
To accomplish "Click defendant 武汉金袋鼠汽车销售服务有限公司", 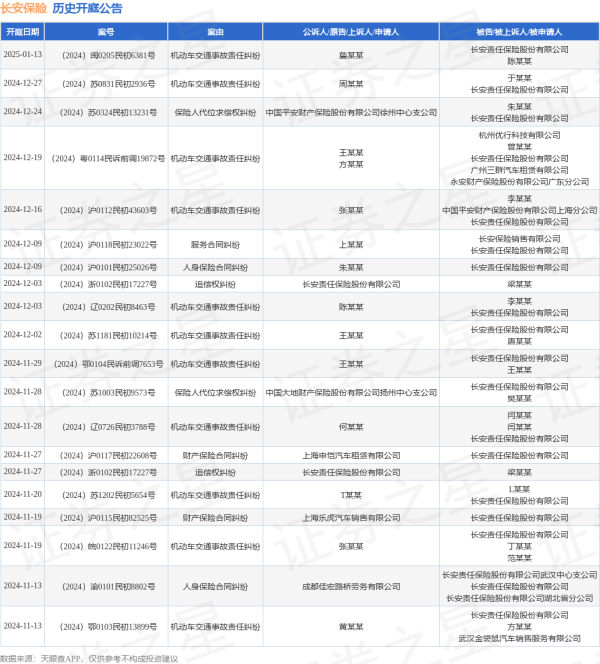I will 519,638.
